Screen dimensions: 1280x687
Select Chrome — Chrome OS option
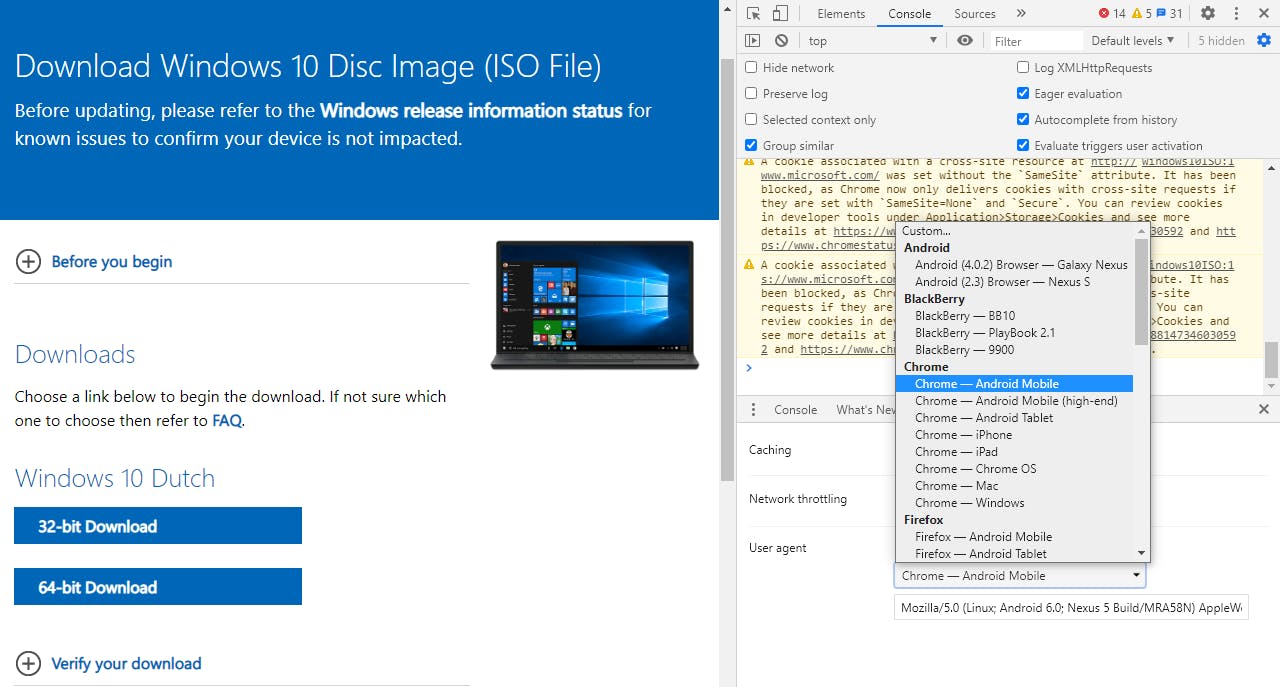(1014, 469)
